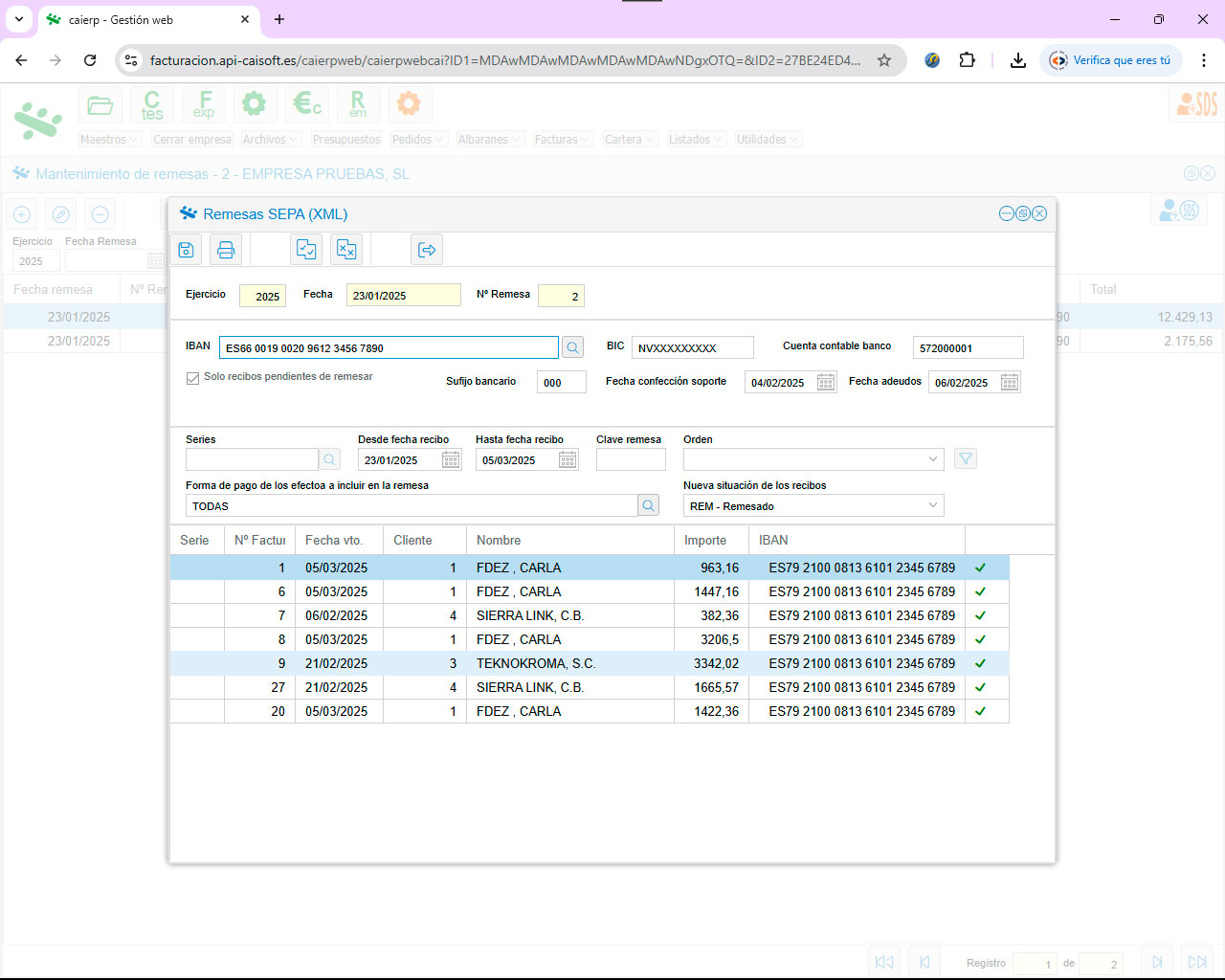Click Verifica que eres tú button

pyautogui.click(x=1111, y=60)
